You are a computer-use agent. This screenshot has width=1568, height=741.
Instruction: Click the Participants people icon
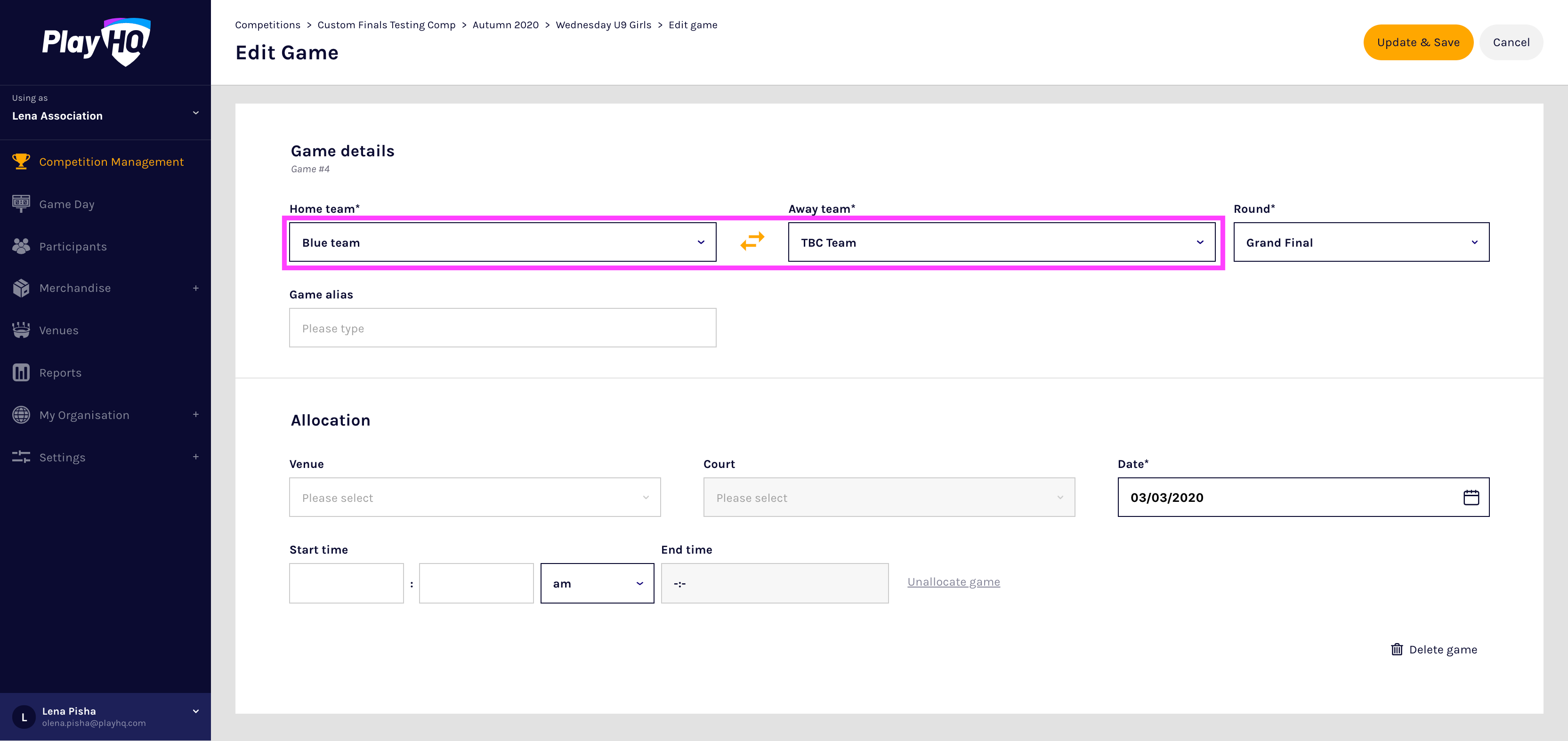point(21,246)
